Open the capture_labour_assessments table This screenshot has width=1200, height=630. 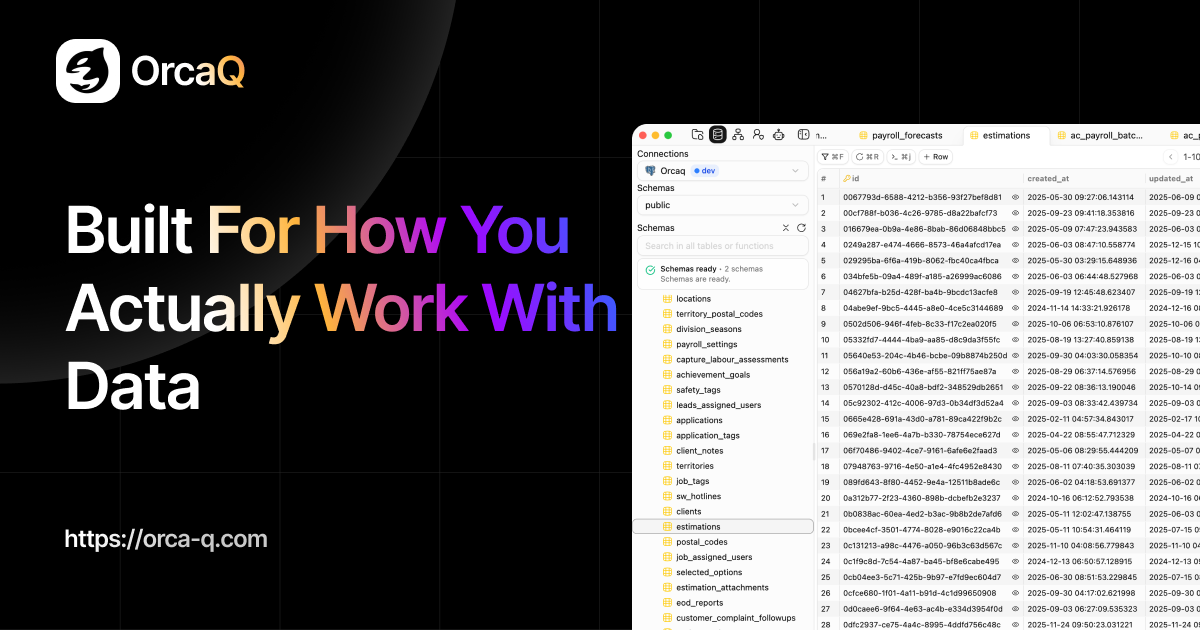[x=732, y=360]
